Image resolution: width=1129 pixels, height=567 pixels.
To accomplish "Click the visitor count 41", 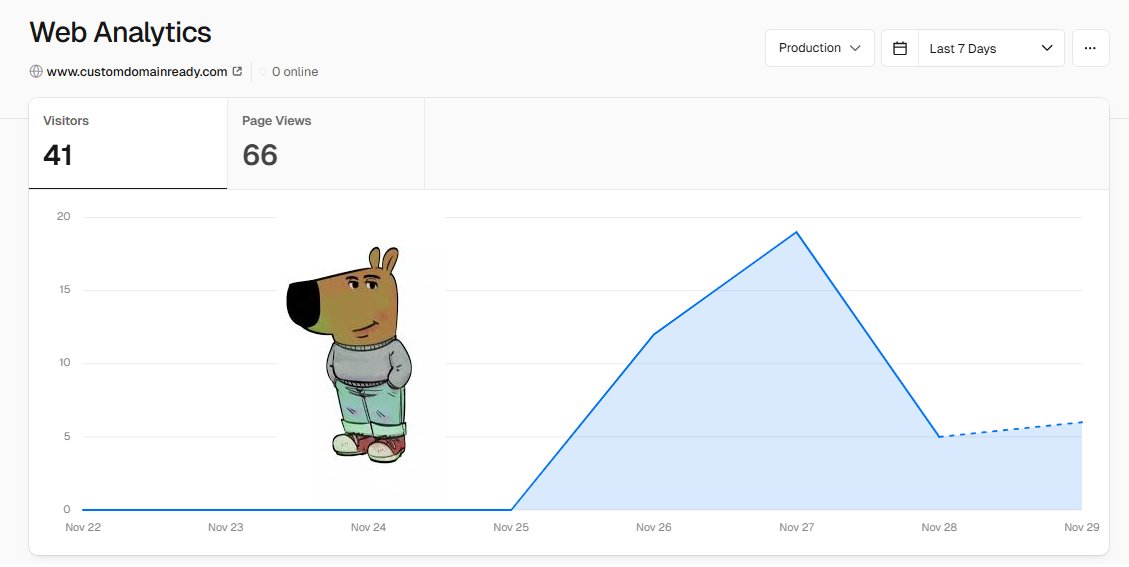I will coord(58,156).
